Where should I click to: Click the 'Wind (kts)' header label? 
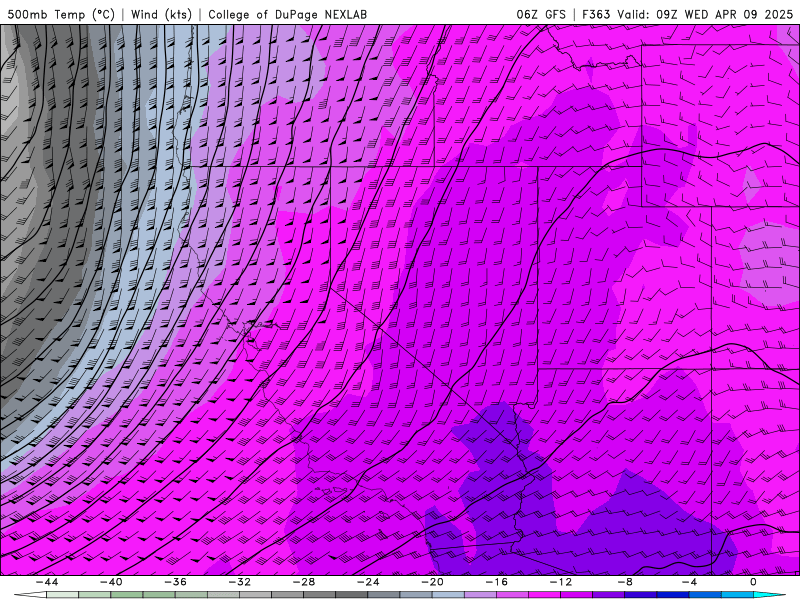point(161,14)
